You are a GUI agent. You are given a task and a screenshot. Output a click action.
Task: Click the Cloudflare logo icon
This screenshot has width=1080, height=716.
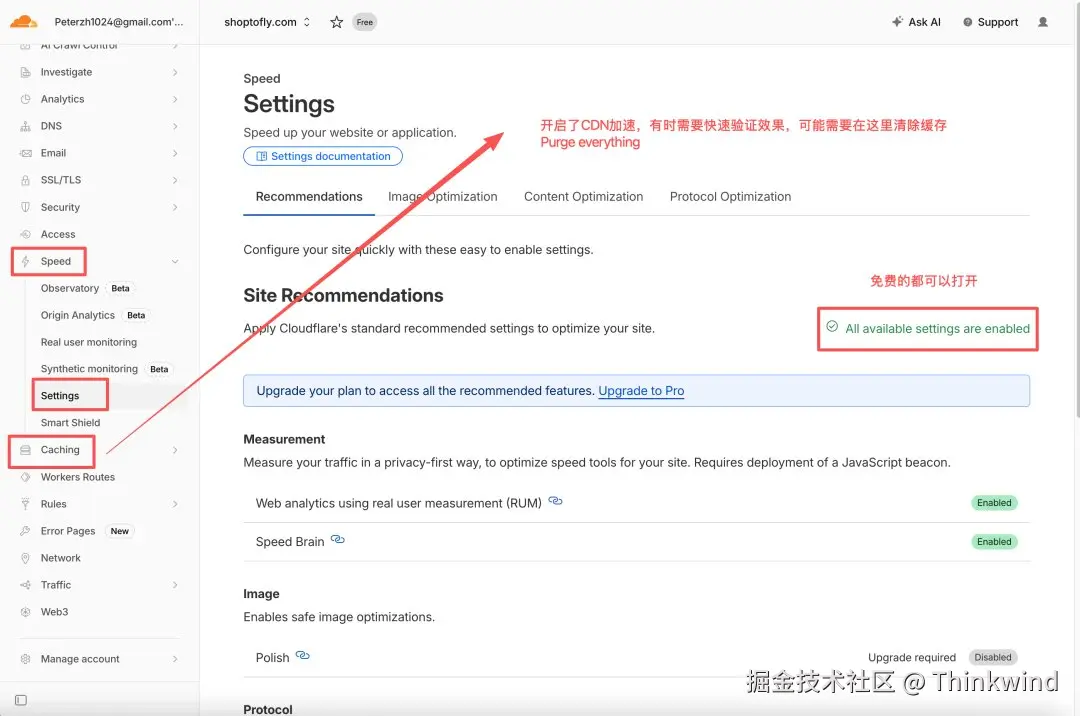coord(23,21)
